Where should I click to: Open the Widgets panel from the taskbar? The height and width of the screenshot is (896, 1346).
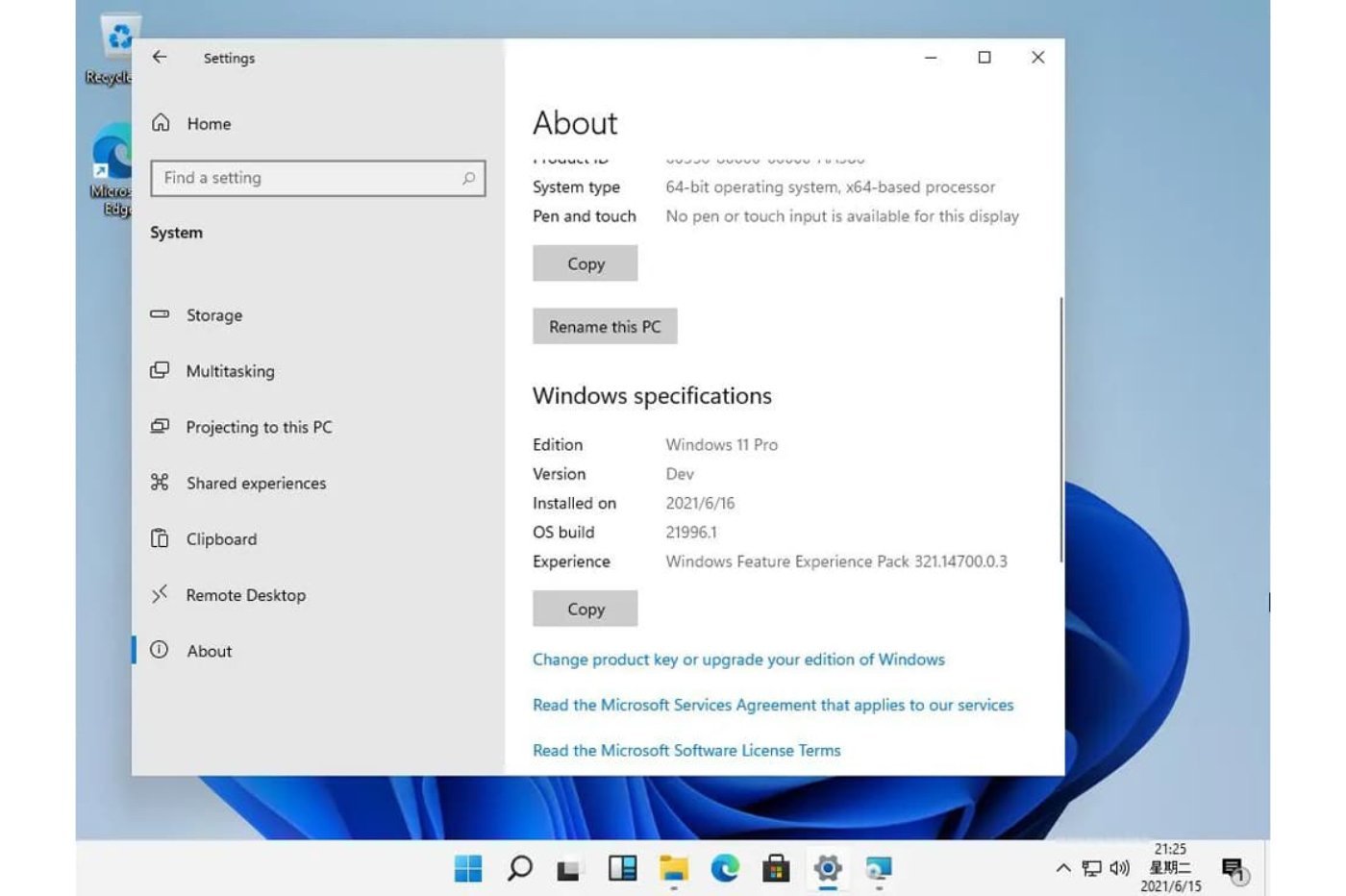pyautogui.click(x=622, y=869)
